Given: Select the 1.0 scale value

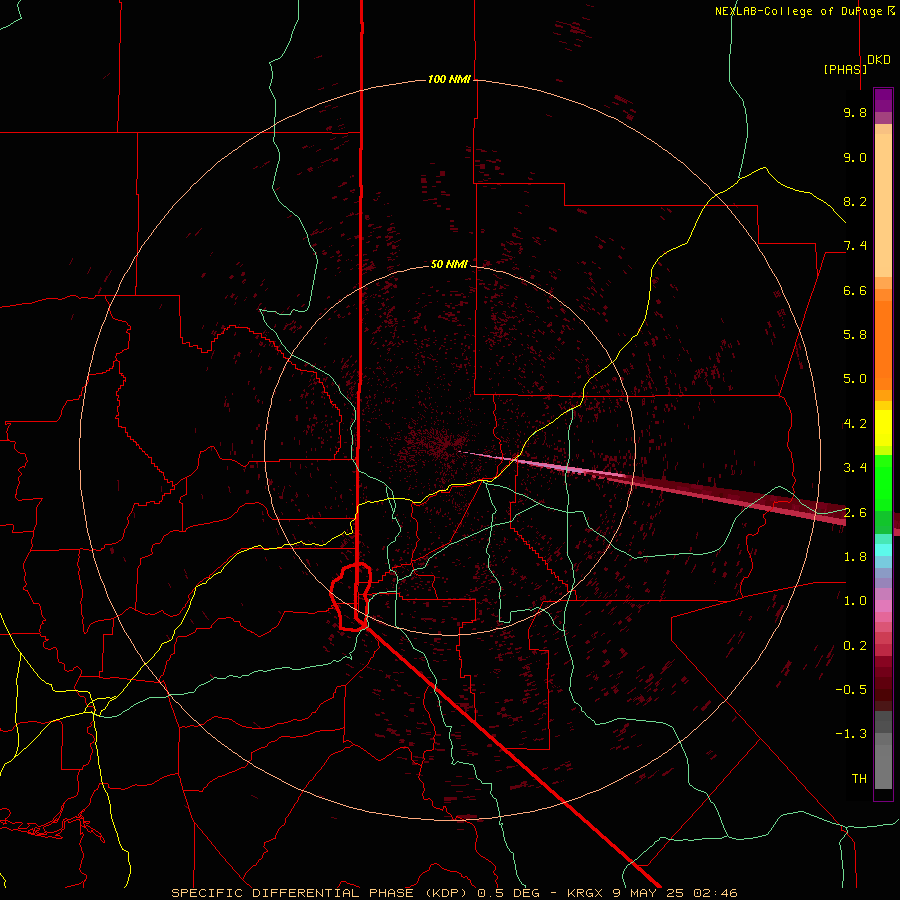Looking at the screenshot, I should [x=855, y=601].
